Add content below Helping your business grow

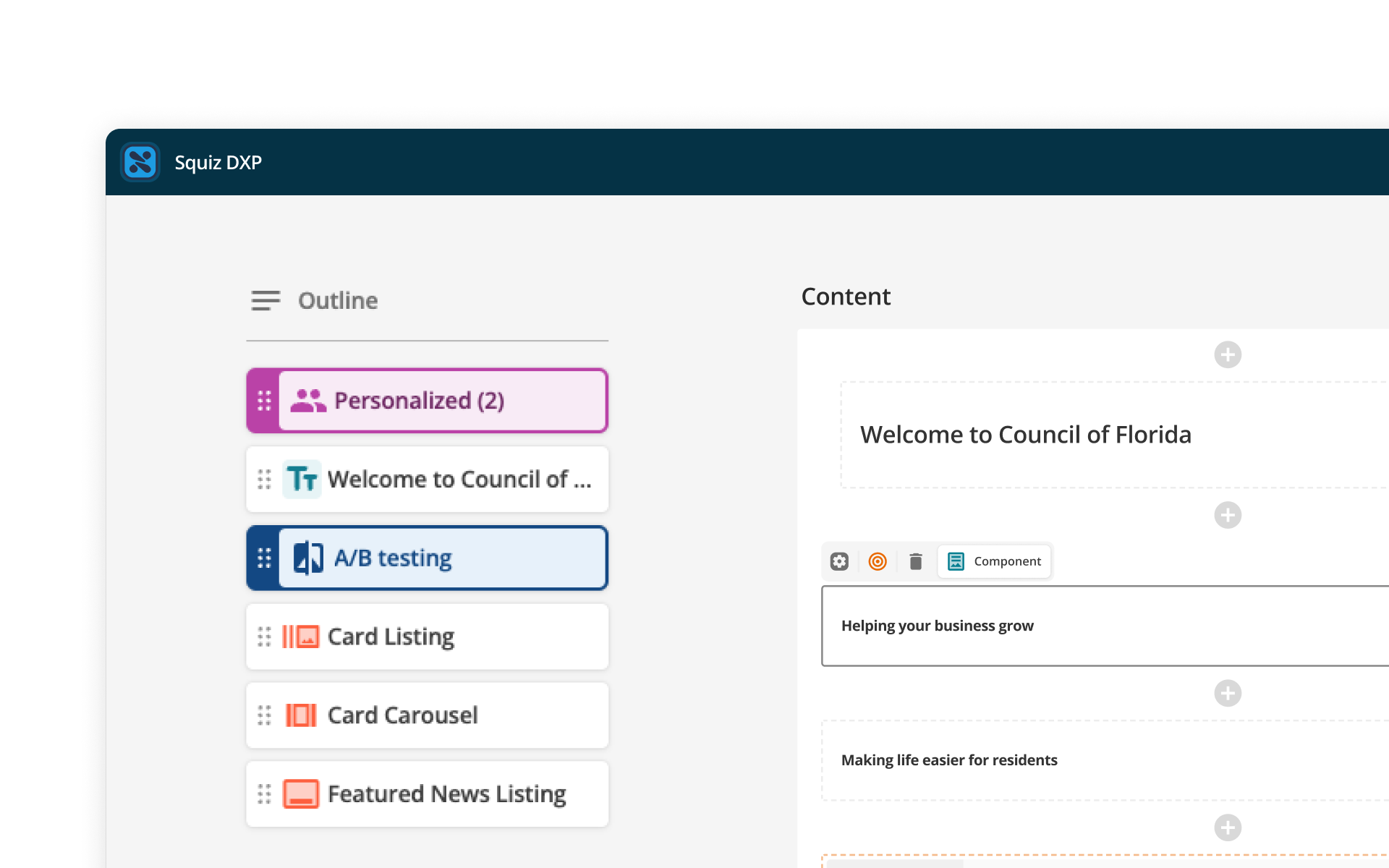(1228, 693)
